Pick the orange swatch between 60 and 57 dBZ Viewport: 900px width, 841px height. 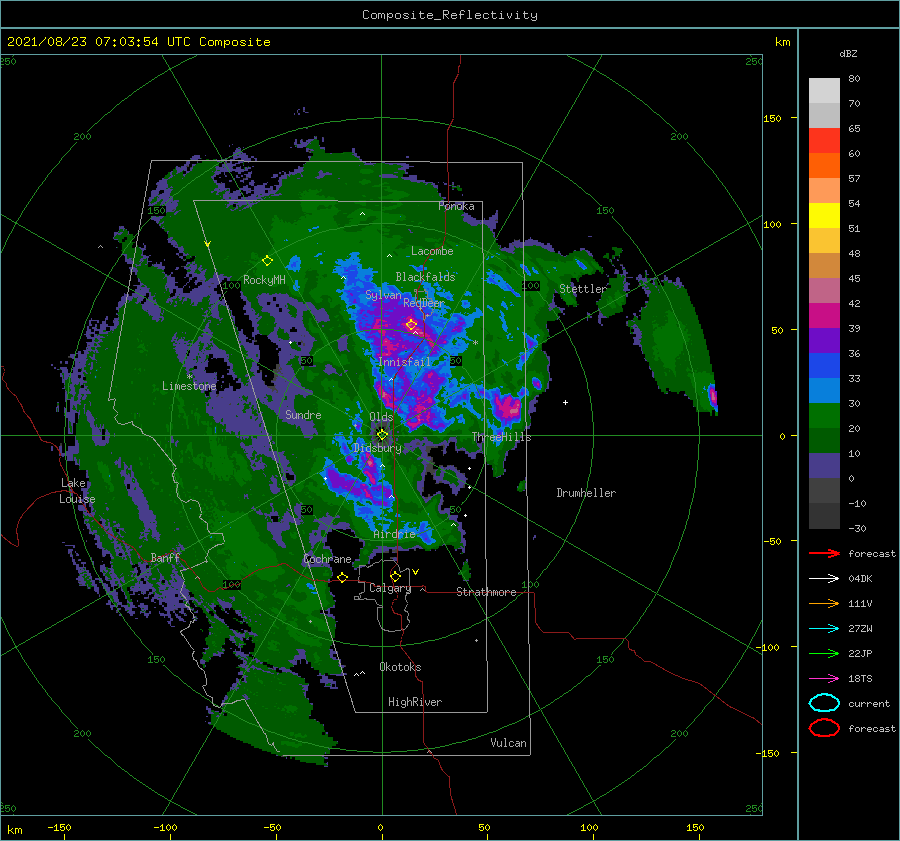(x=824, y=165)
